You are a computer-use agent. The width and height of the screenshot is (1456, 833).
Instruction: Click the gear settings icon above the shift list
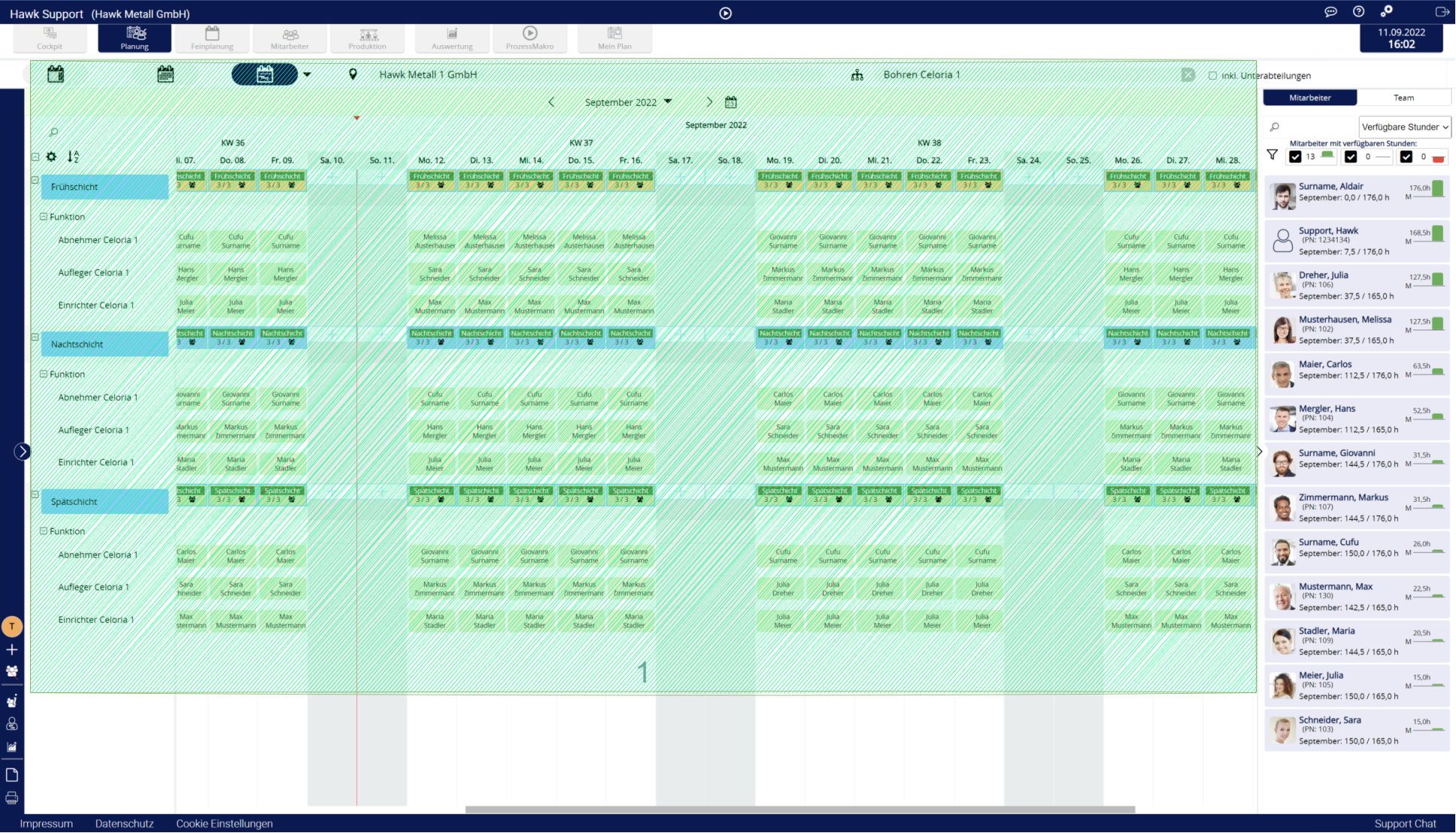tap(51, 157)
